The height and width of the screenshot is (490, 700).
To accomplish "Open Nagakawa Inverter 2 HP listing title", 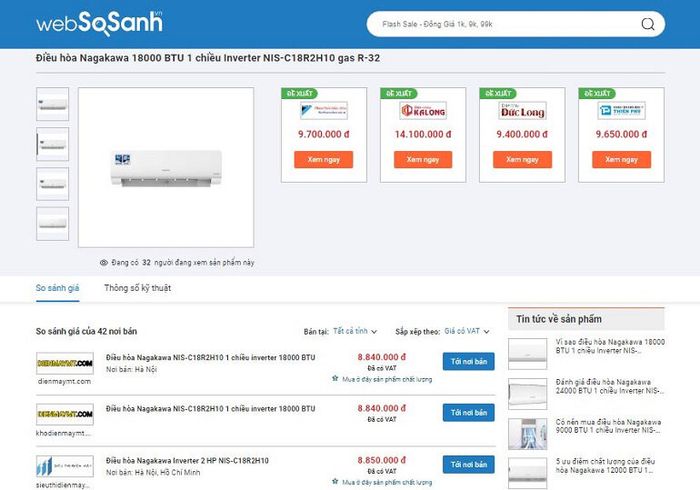I will coord(188,461).
